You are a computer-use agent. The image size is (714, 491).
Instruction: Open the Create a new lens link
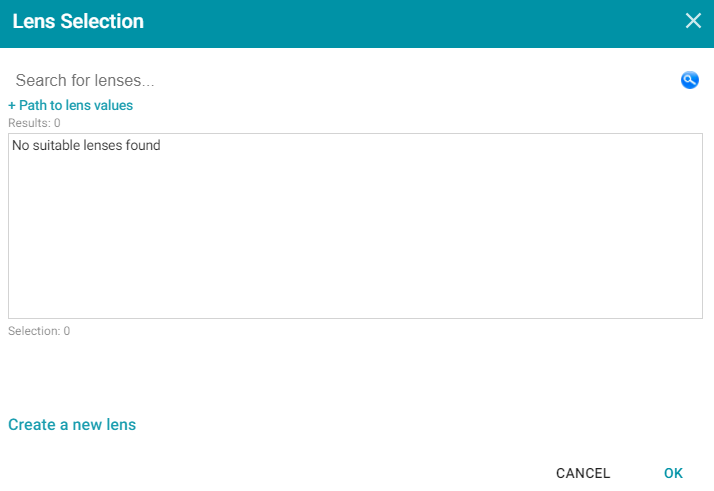pos(72,425)
